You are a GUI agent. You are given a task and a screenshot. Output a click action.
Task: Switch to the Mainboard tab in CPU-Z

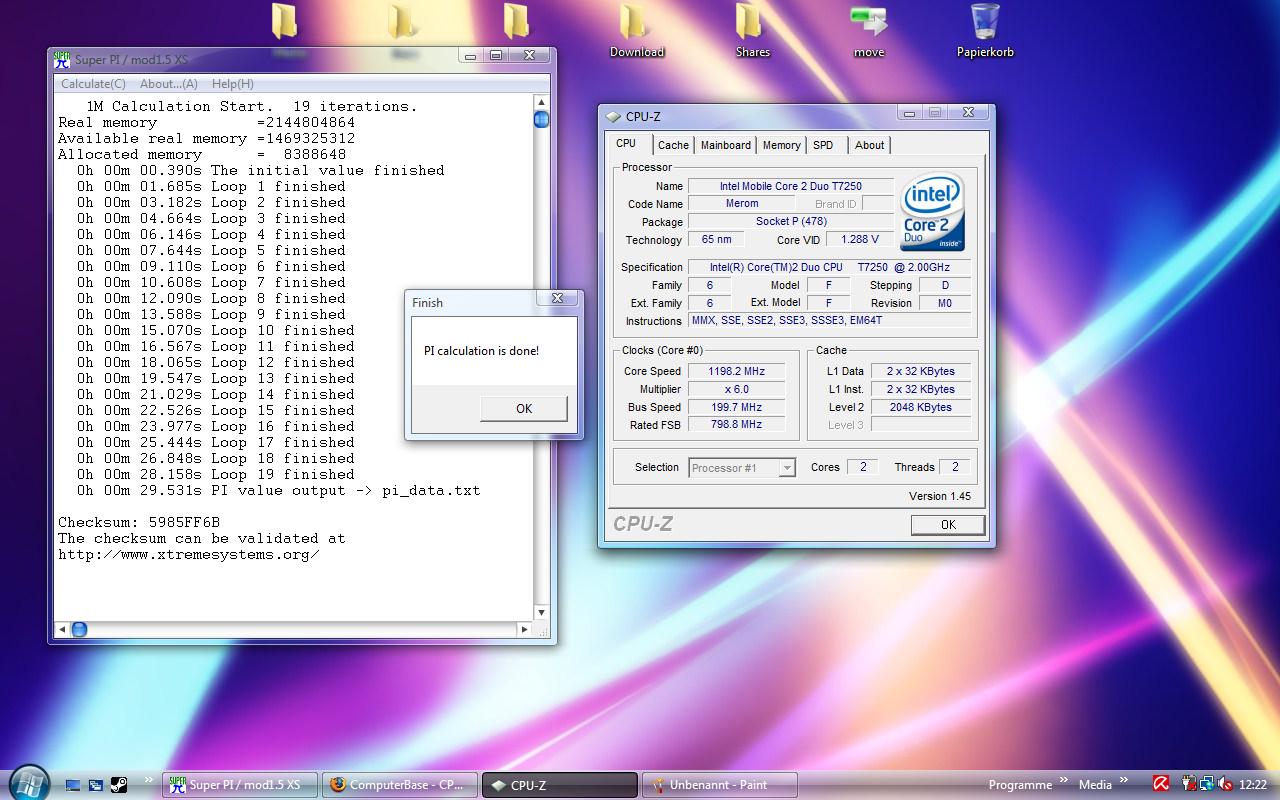pyautogui.click(x=725, y=145)
